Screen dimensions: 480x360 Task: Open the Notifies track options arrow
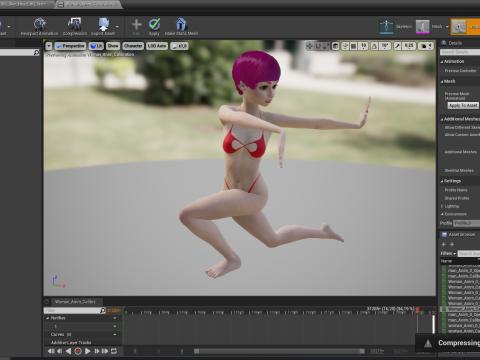coord(115,318)
